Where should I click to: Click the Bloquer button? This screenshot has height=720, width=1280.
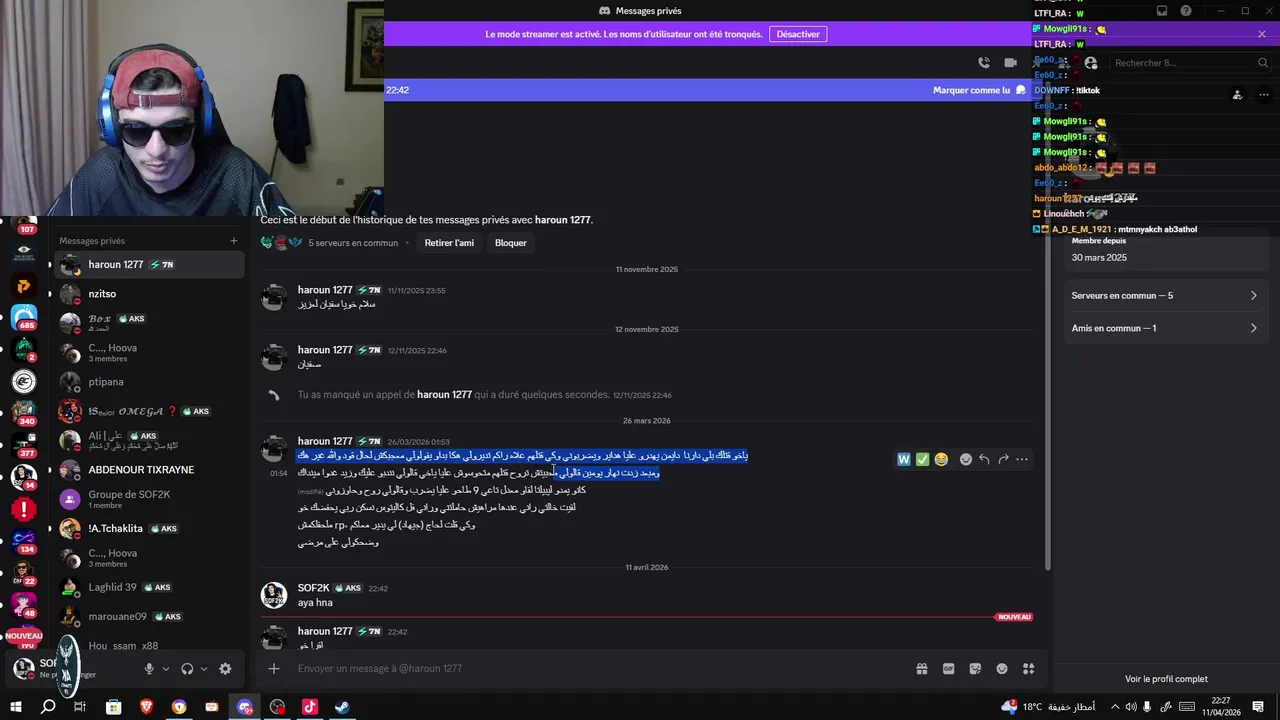(x=510, y=243)
